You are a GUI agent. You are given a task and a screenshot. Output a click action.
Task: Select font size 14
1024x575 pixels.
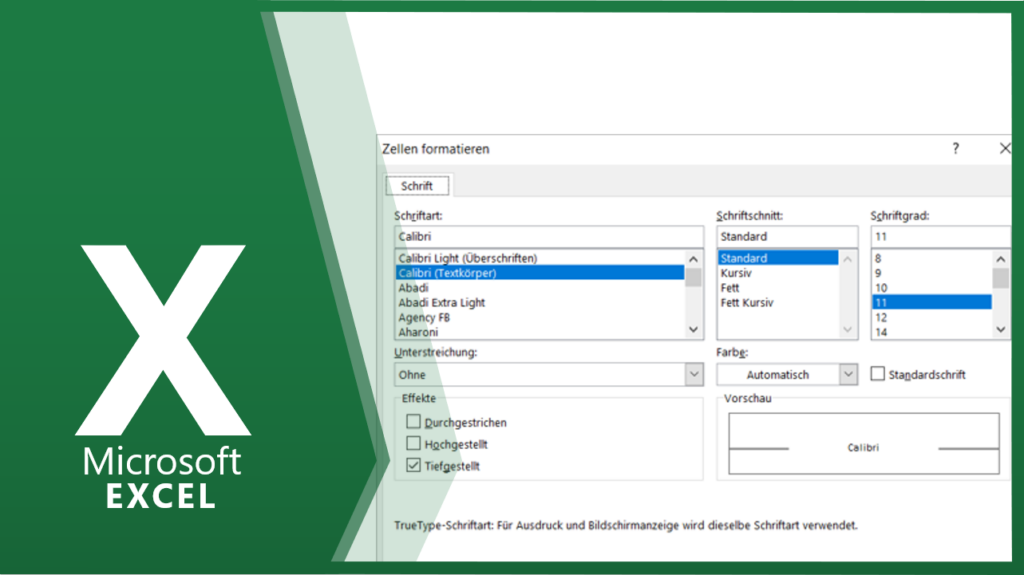tap(932, 332)
